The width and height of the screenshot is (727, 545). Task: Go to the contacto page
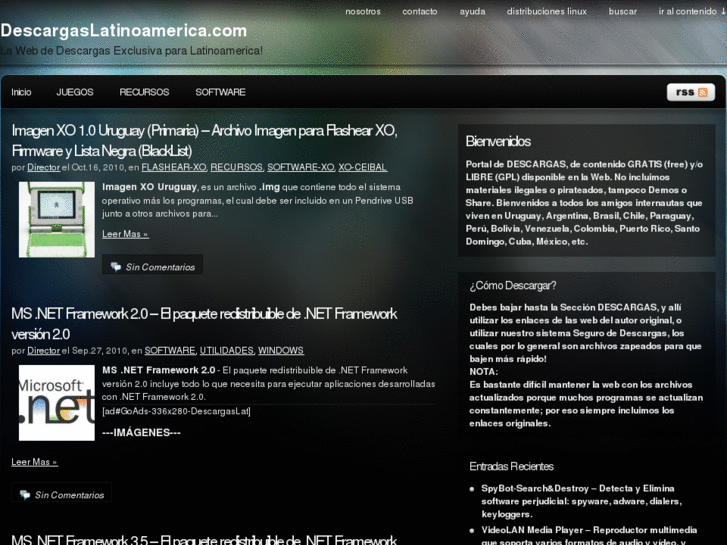pyautogui.click(x=420, y=12)
